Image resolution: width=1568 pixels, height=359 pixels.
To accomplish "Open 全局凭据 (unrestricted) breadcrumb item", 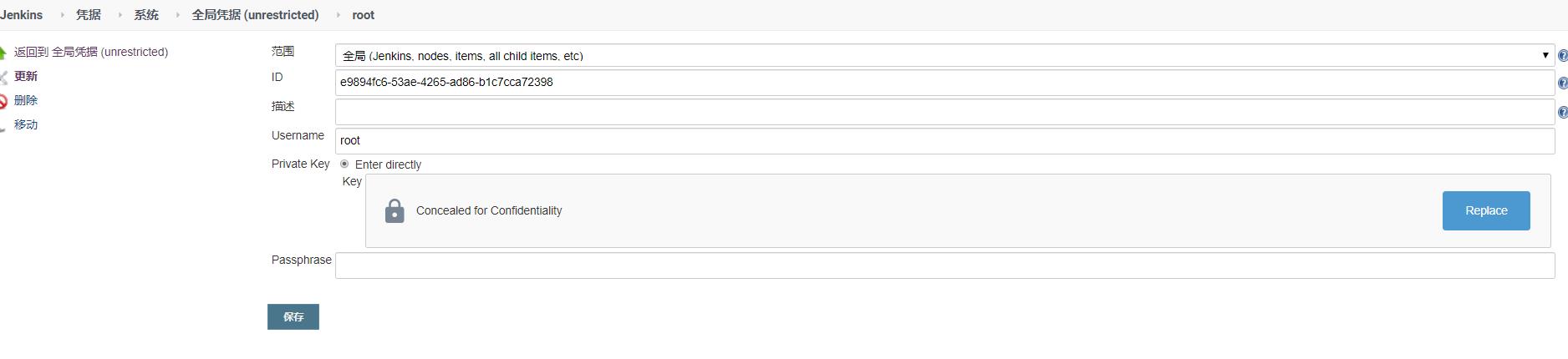I will 255,15.
